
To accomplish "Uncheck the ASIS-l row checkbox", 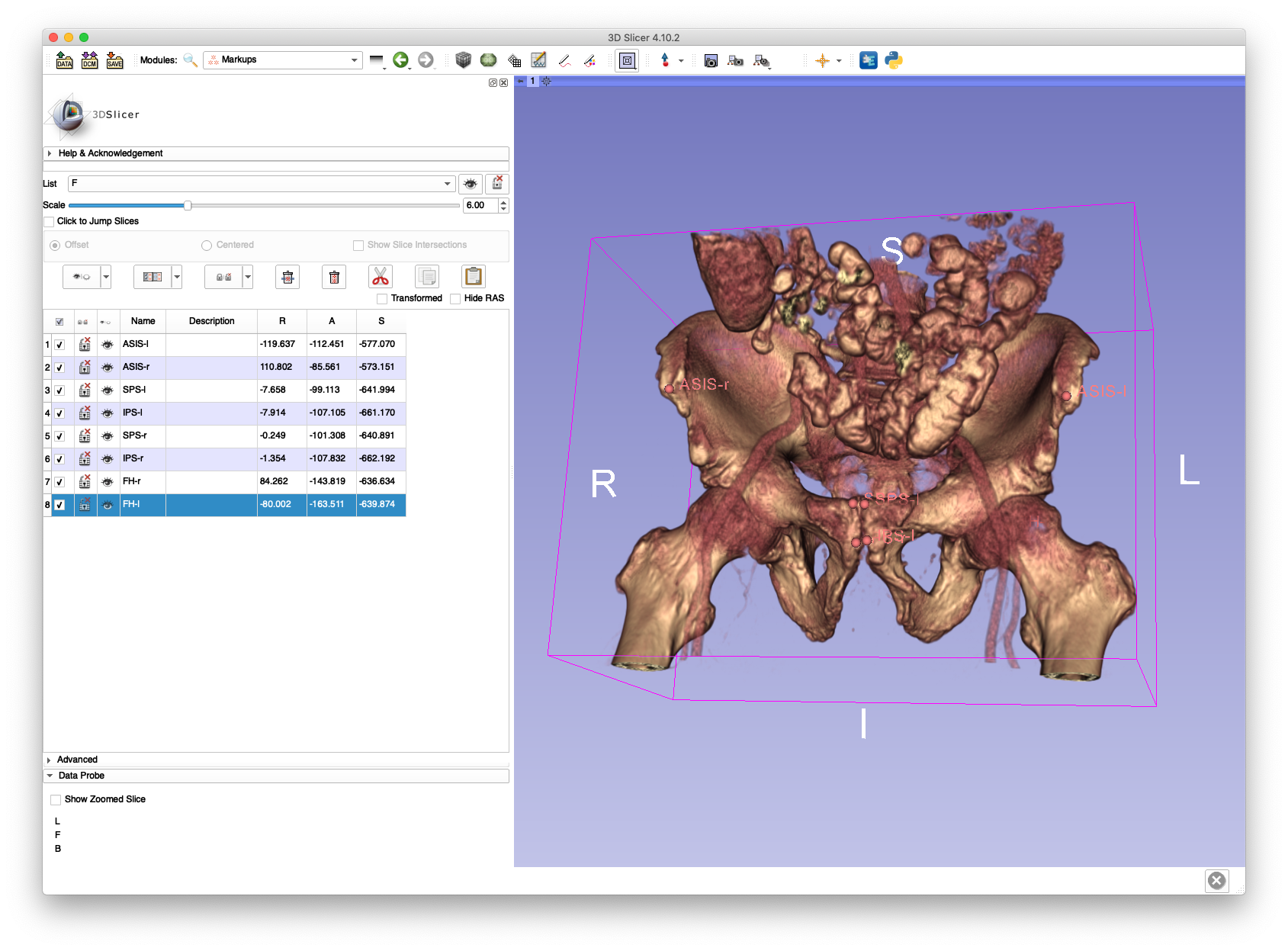I will (59, 345).
